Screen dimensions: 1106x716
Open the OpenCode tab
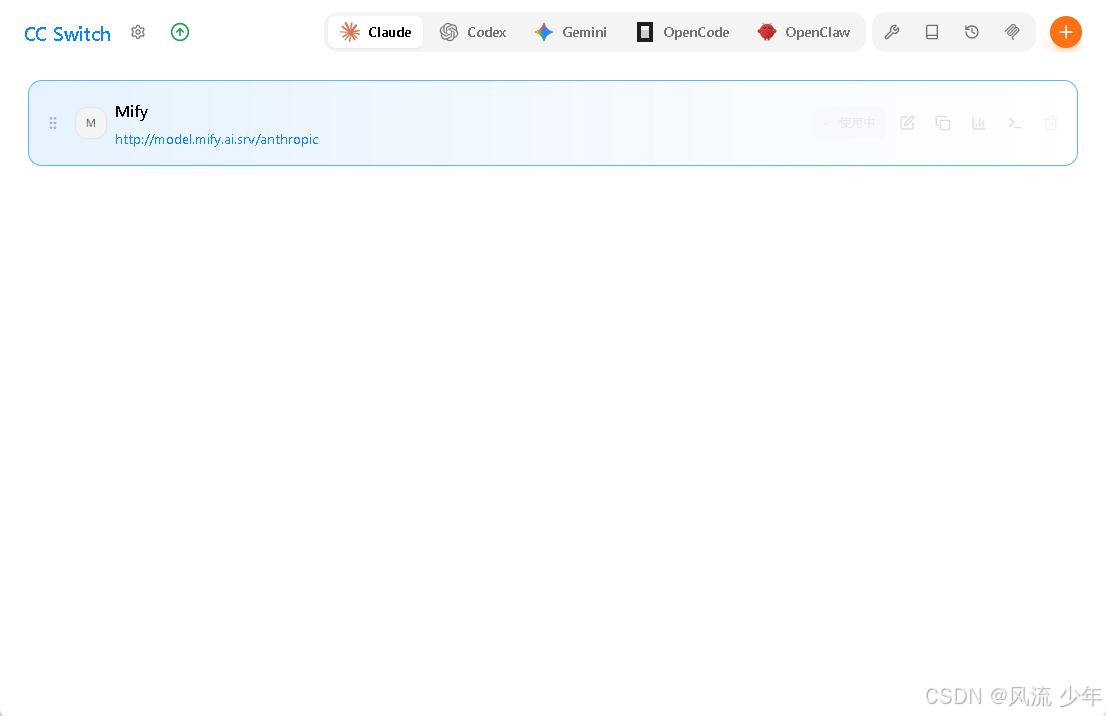(683, 32)
